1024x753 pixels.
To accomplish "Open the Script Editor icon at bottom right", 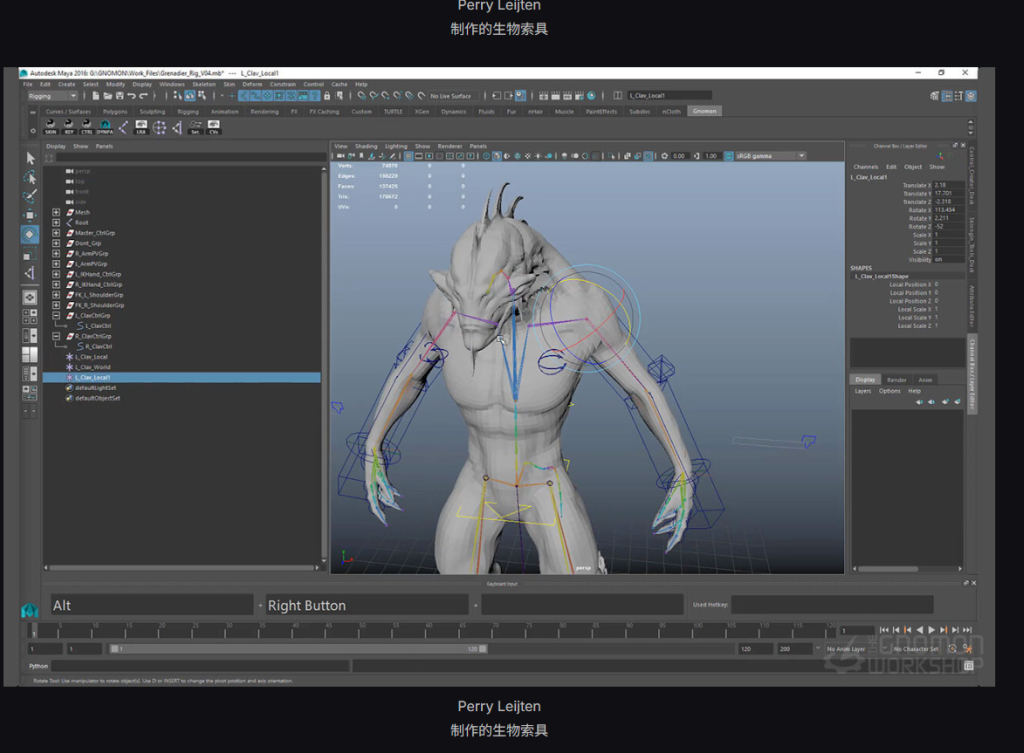I will (x=969, y=665).
